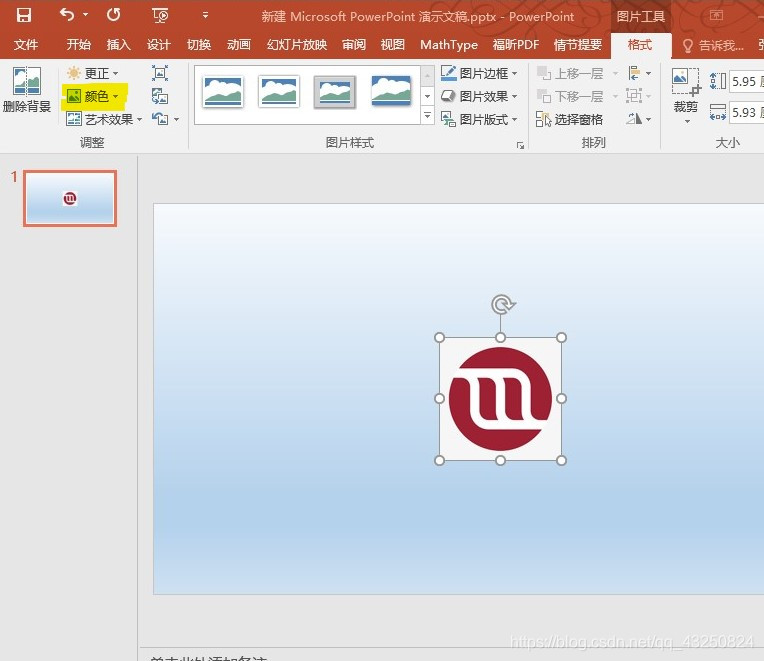Click the red logo picture on slide
The height and width of the screenshot is (661, 764).
coord(500,399)
